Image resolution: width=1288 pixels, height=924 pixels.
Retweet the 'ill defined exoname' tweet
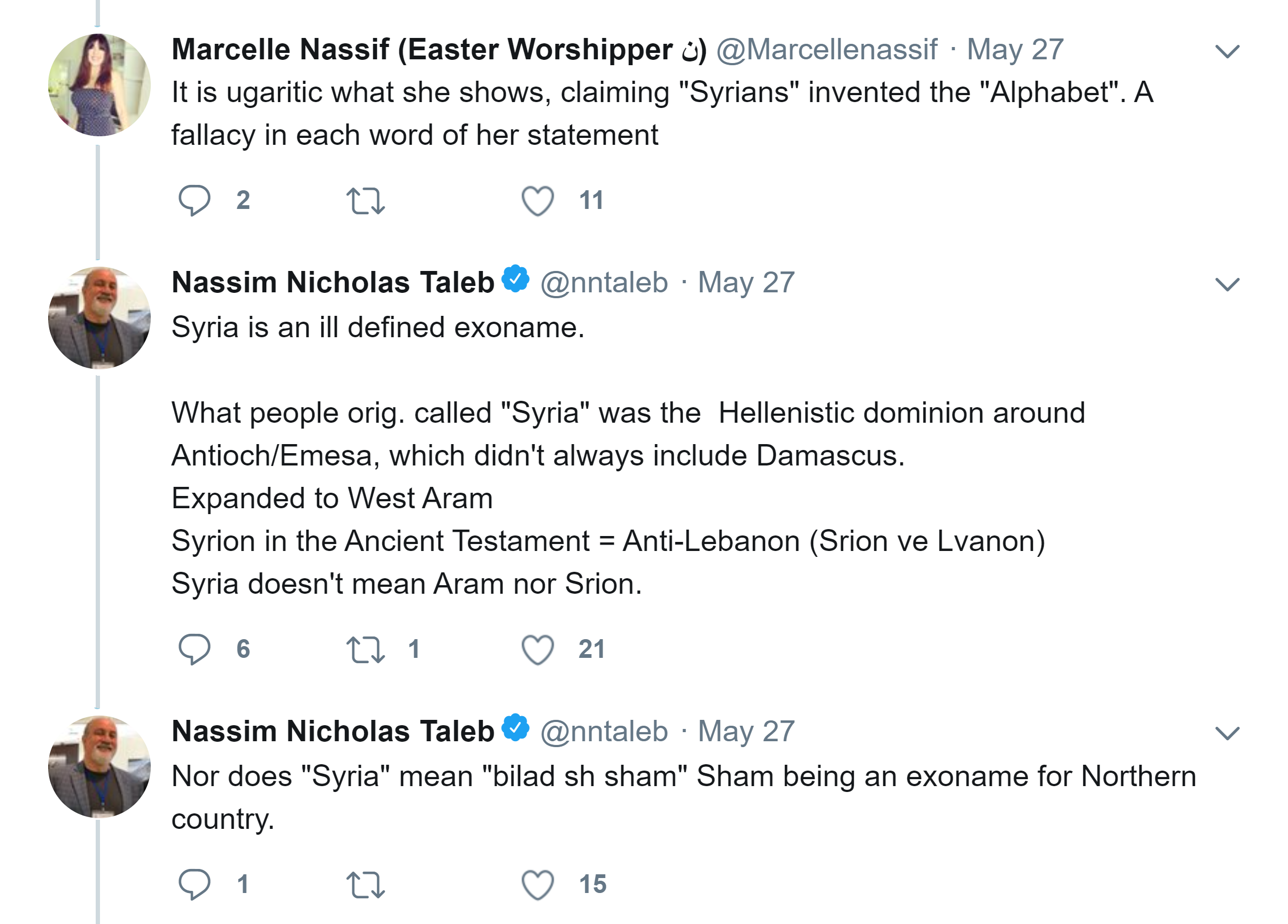365,649
